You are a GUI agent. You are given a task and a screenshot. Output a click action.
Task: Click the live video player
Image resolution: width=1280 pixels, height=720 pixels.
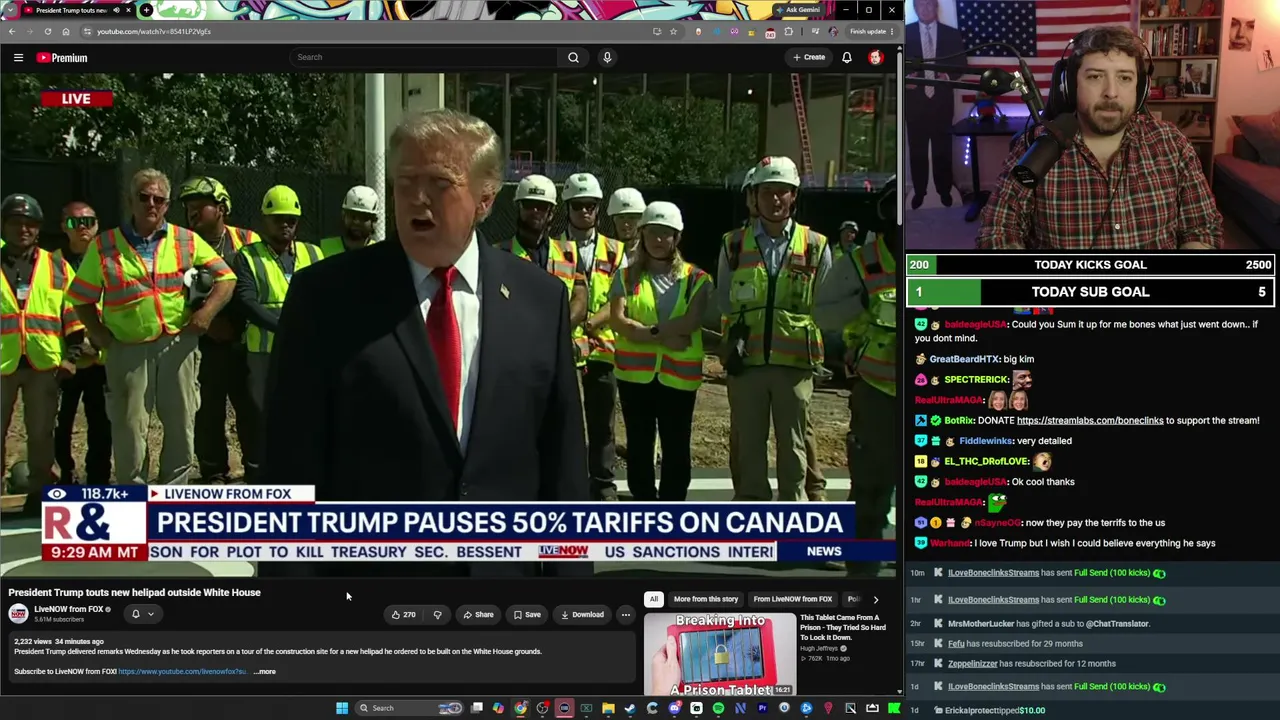(448, 326)
